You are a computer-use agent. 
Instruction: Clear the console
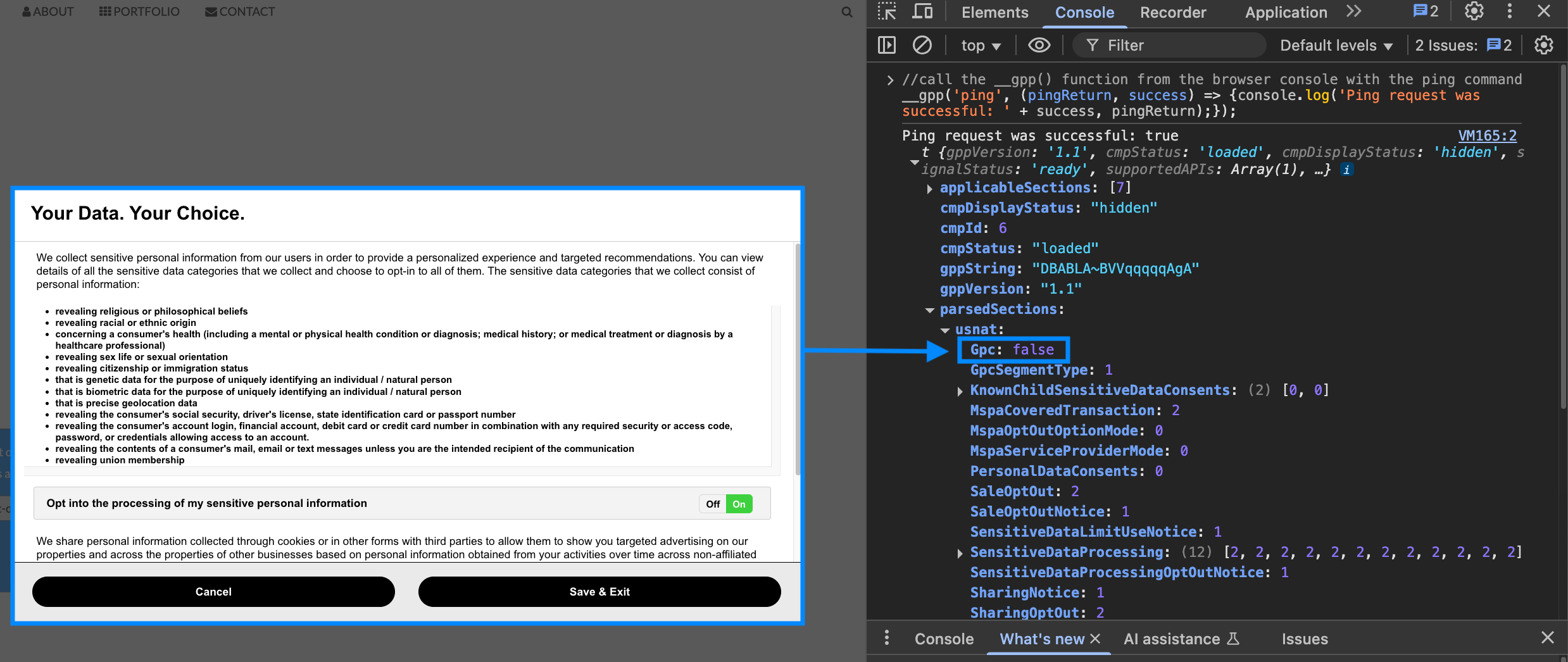pos(922,45)
